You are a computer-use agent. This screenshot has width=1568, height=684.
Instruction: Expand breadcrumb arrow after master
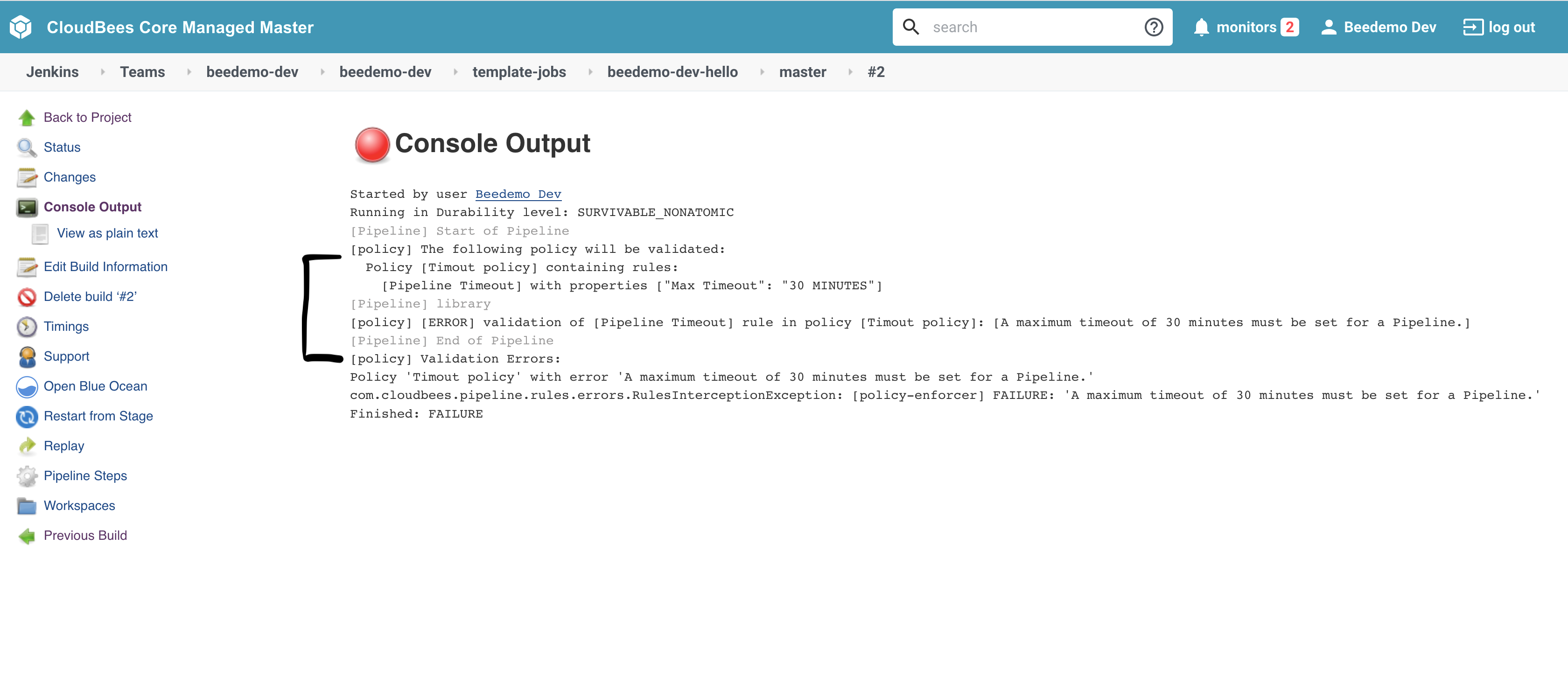pos(850,72)
